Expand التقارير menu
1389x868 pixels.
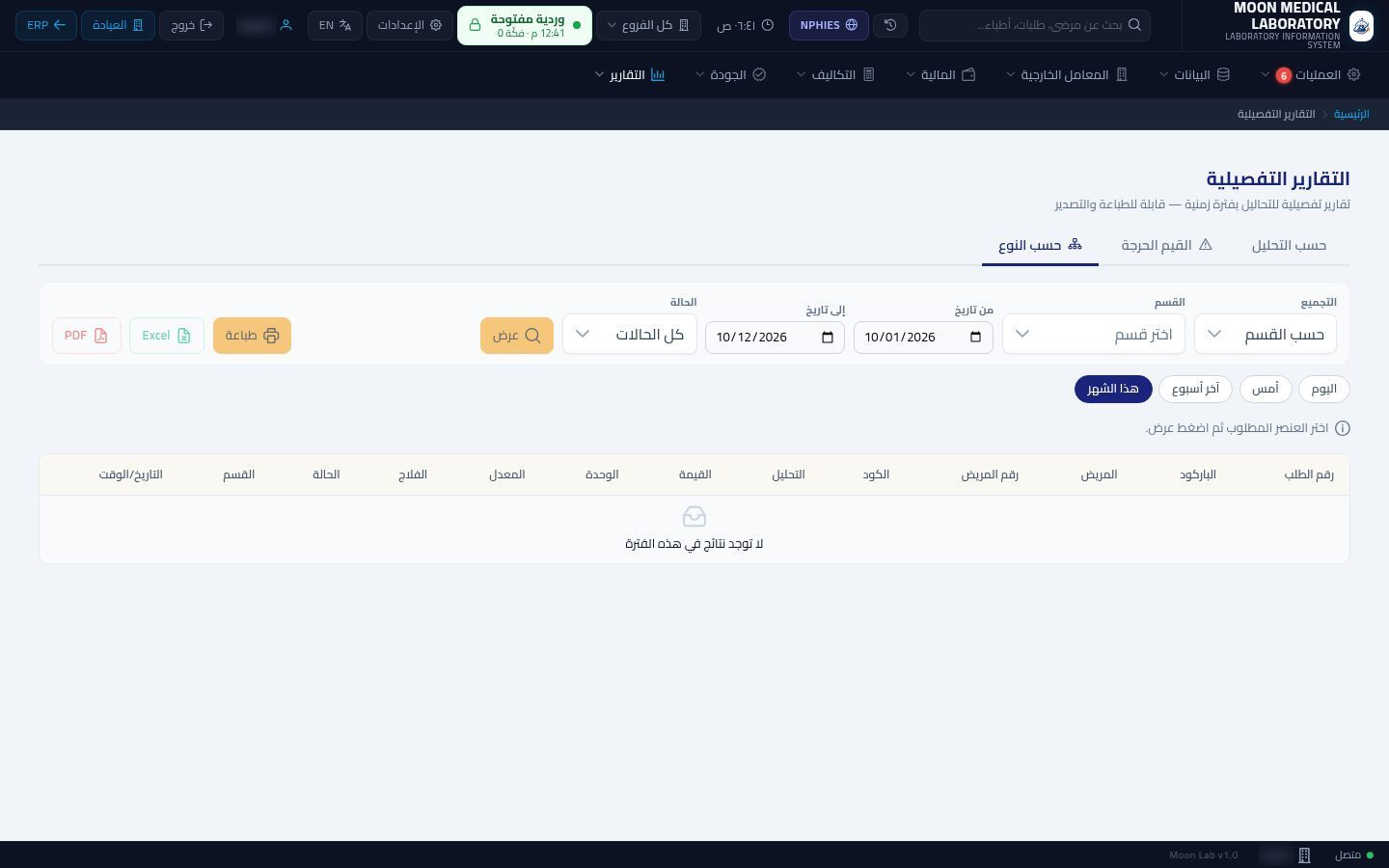tap(630, 75)
